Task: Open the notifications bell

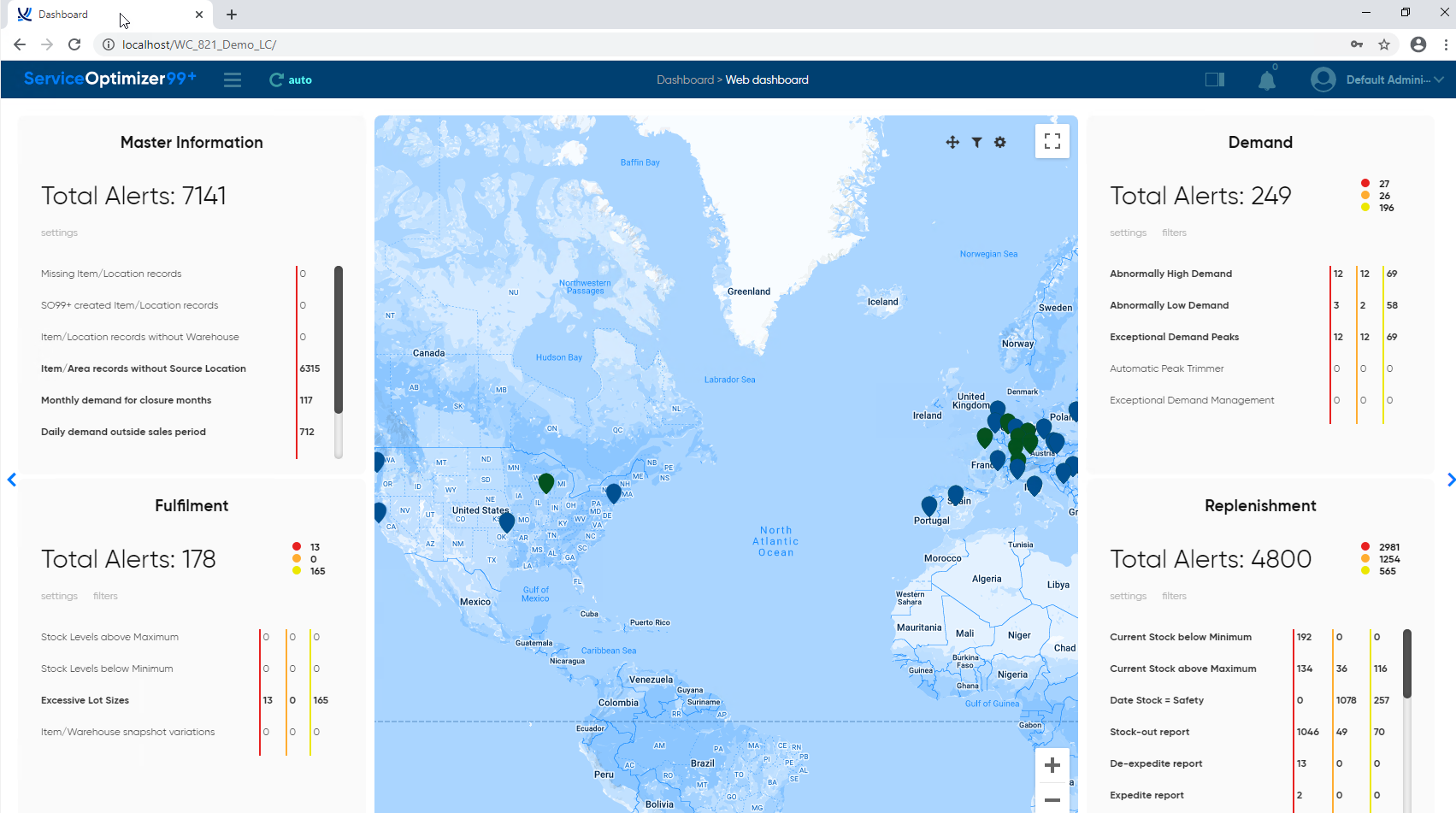Action: (x=1267, y=80)
